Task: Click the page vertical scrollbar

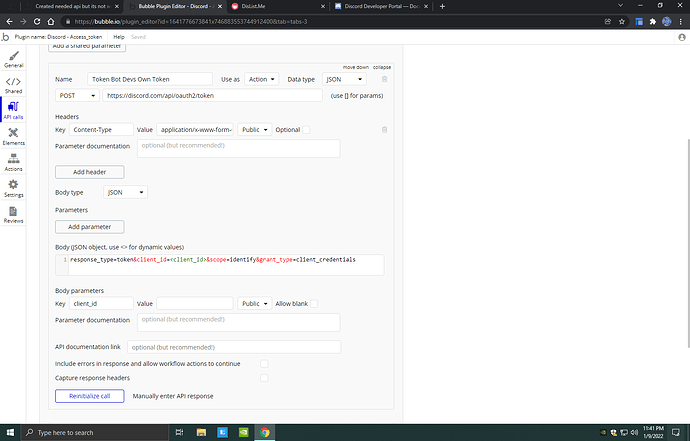Action: [x=687, y=243]
